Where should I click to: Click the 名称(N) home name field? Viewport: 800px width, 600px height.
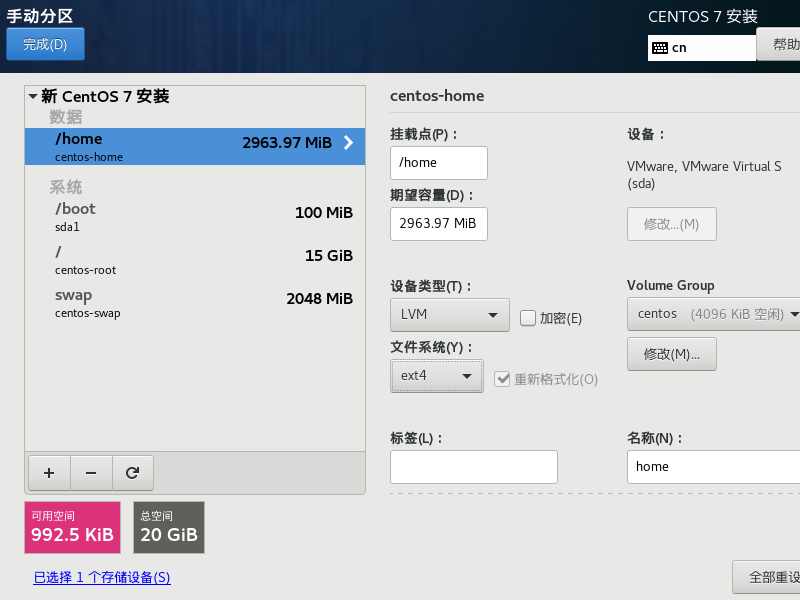click(713, 467)
